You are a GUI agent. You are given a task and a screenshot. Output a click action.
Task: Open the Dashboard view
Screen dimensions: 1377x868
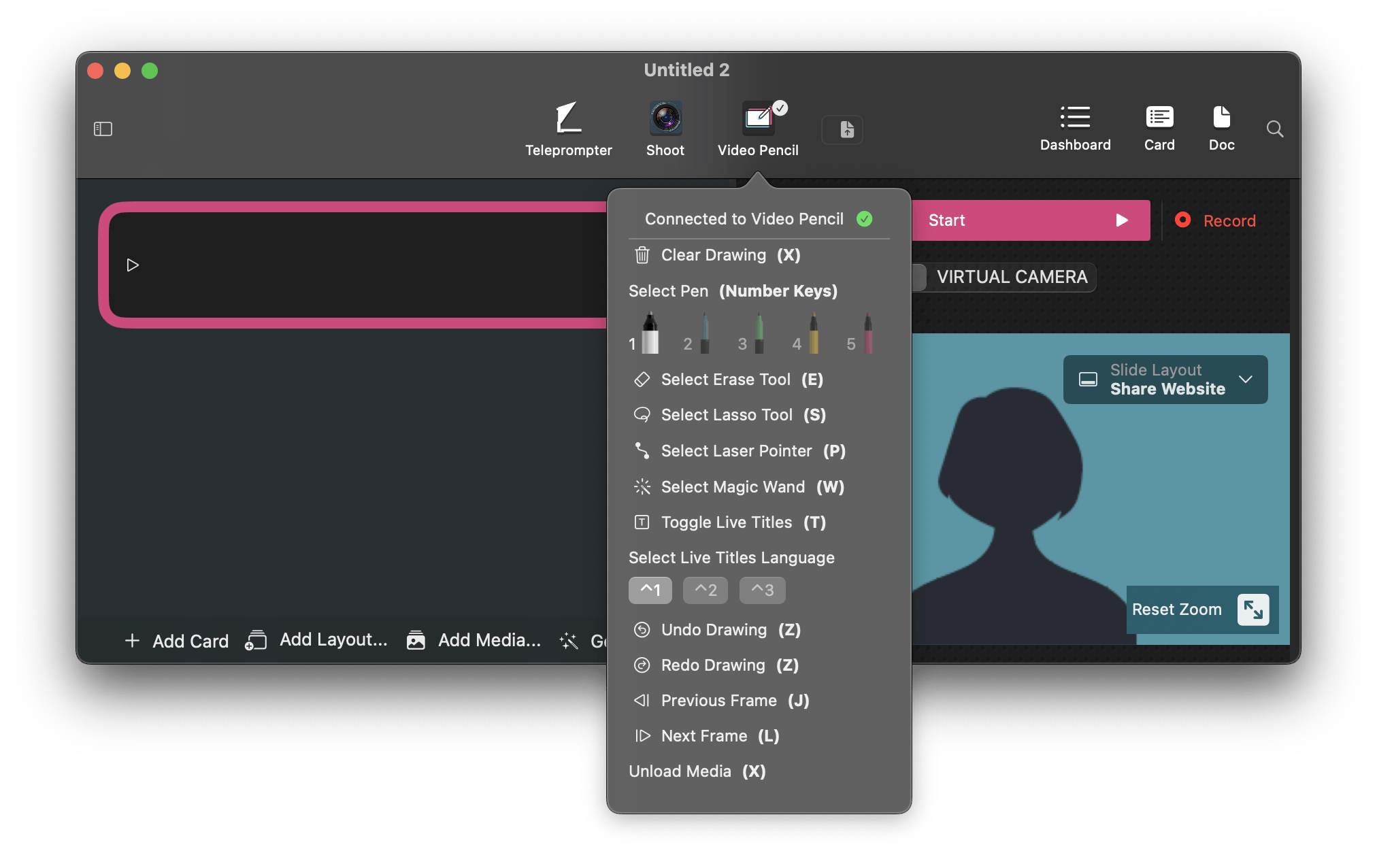pyautogui.click(x=1075, y=128)
